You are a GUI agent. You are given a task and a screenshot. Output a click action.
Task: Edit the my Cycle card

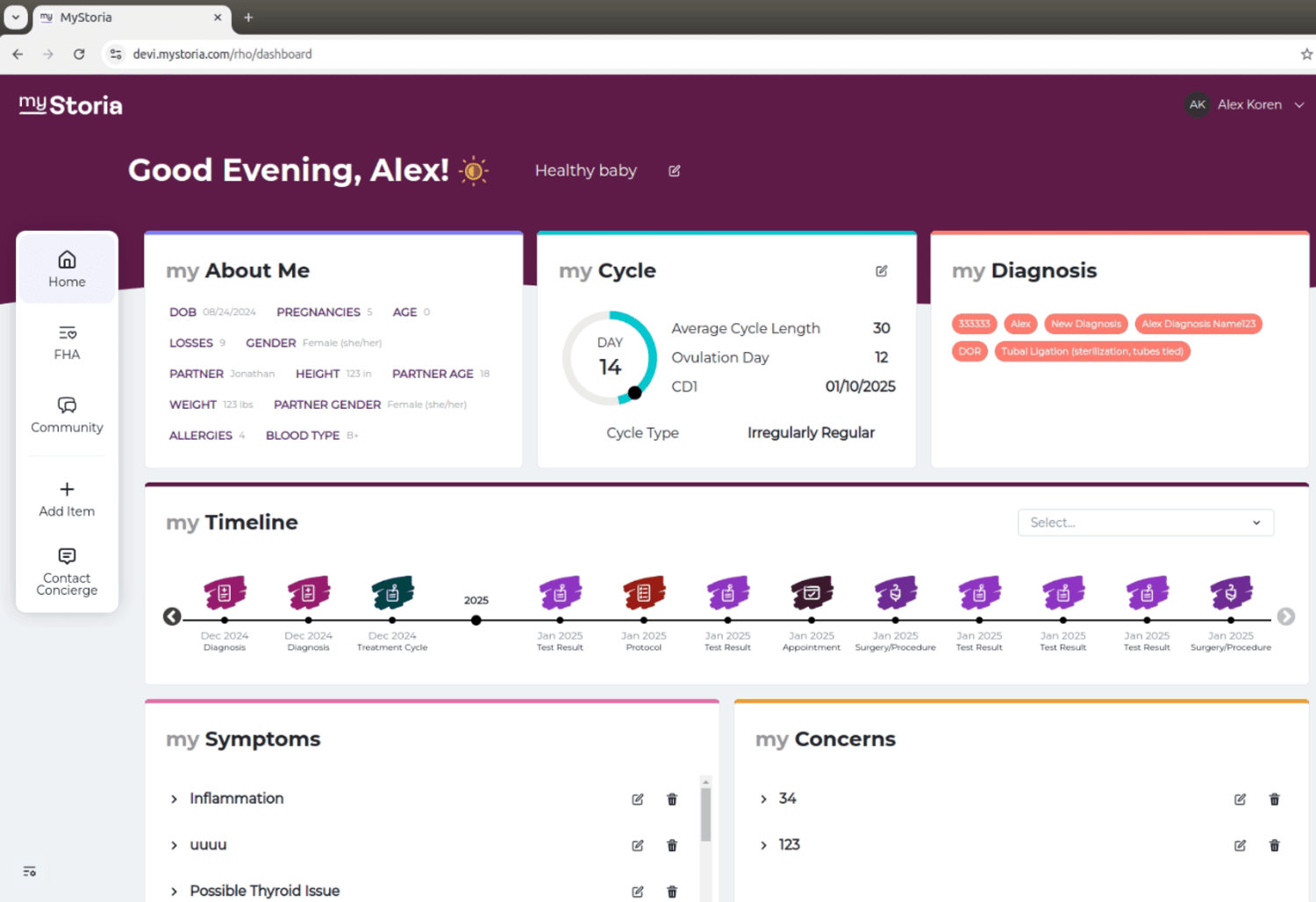(x=882, y=271)
